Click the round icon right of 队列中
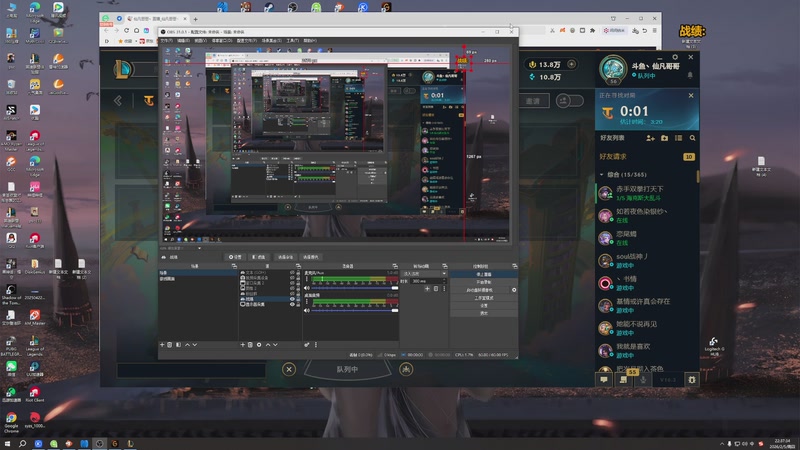 coord(406,369)
